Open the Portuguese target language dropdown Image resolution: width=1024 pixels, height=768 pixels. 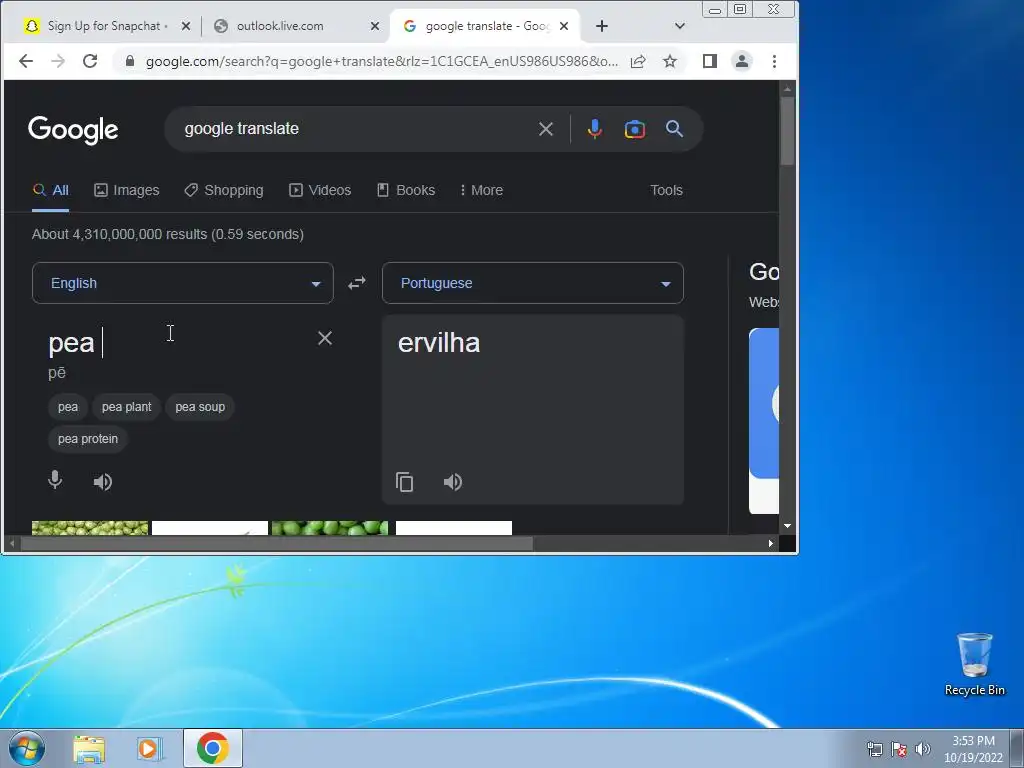pyautogui.click(x=533, y=283)
